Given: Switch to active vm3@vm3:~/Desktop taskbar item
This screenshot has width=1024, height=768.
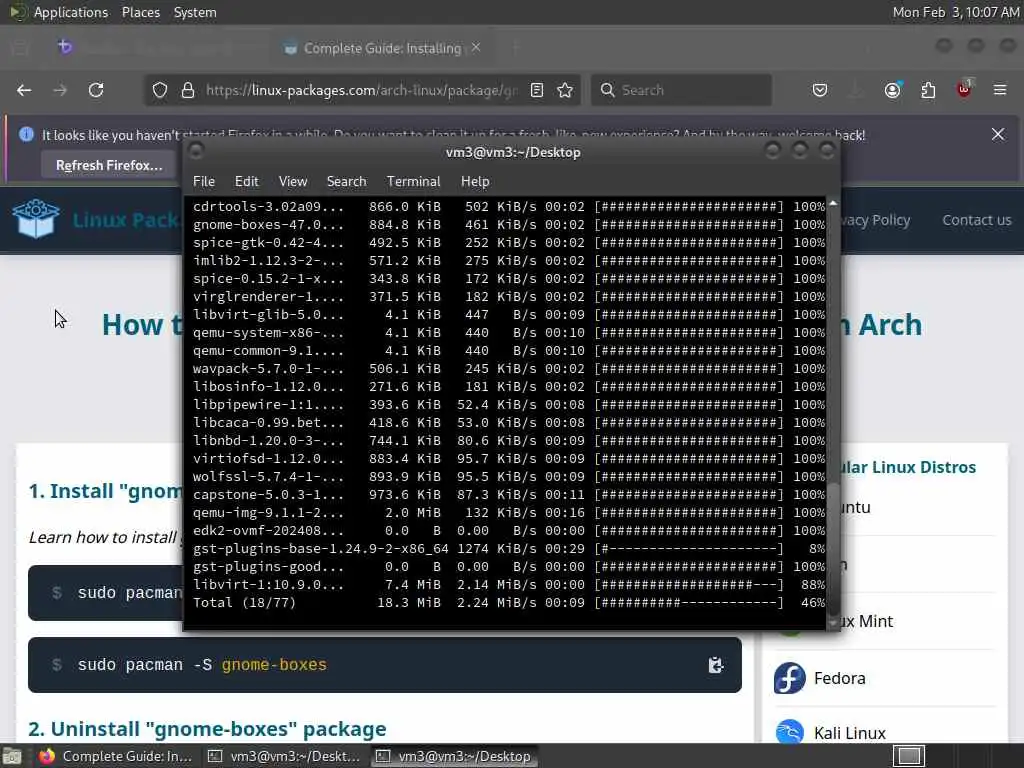Looking at the screenshot, I should 455,756.
